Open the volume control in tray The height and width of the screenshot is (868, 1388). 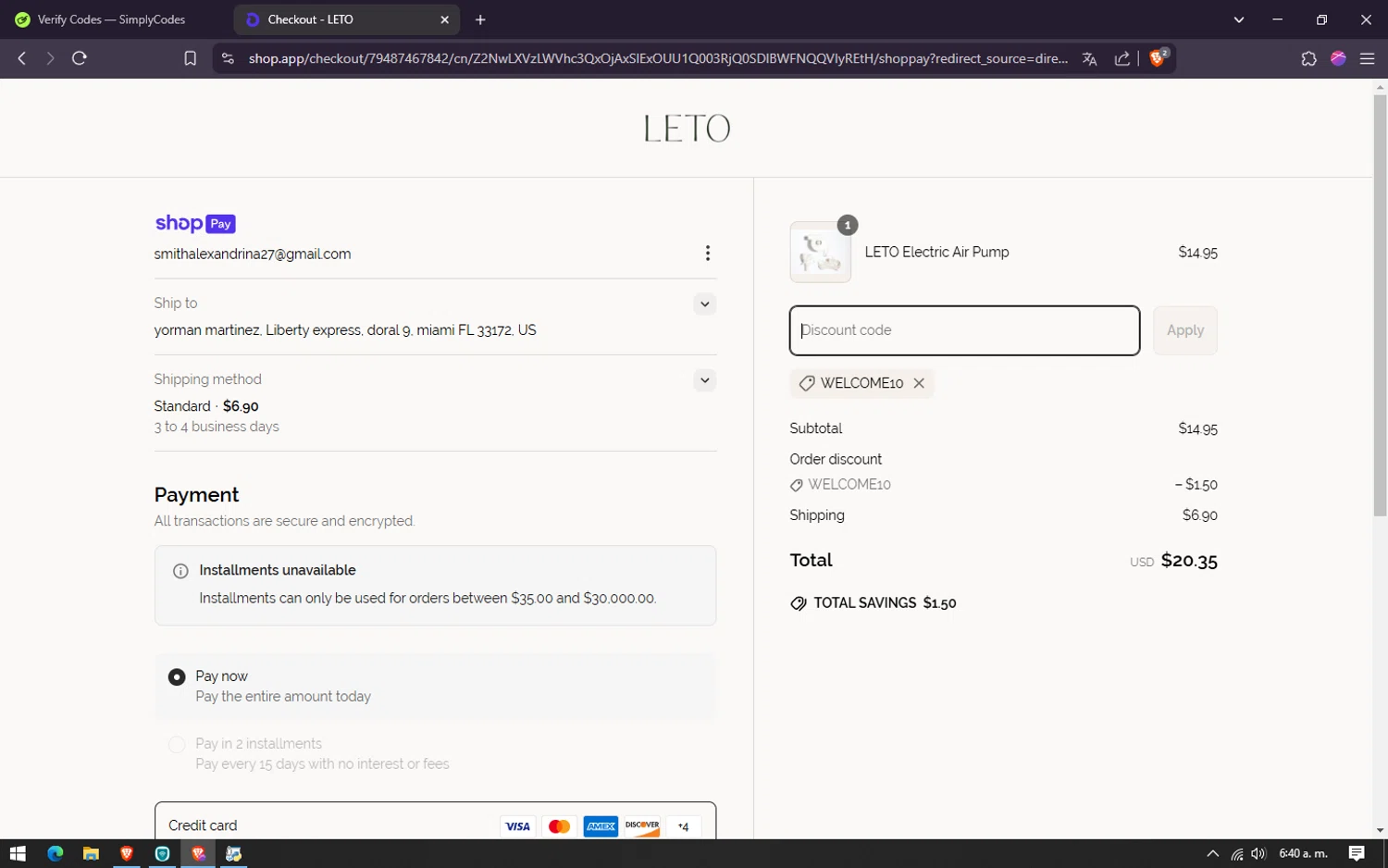pyautogui.click(x=1258, y=853)
